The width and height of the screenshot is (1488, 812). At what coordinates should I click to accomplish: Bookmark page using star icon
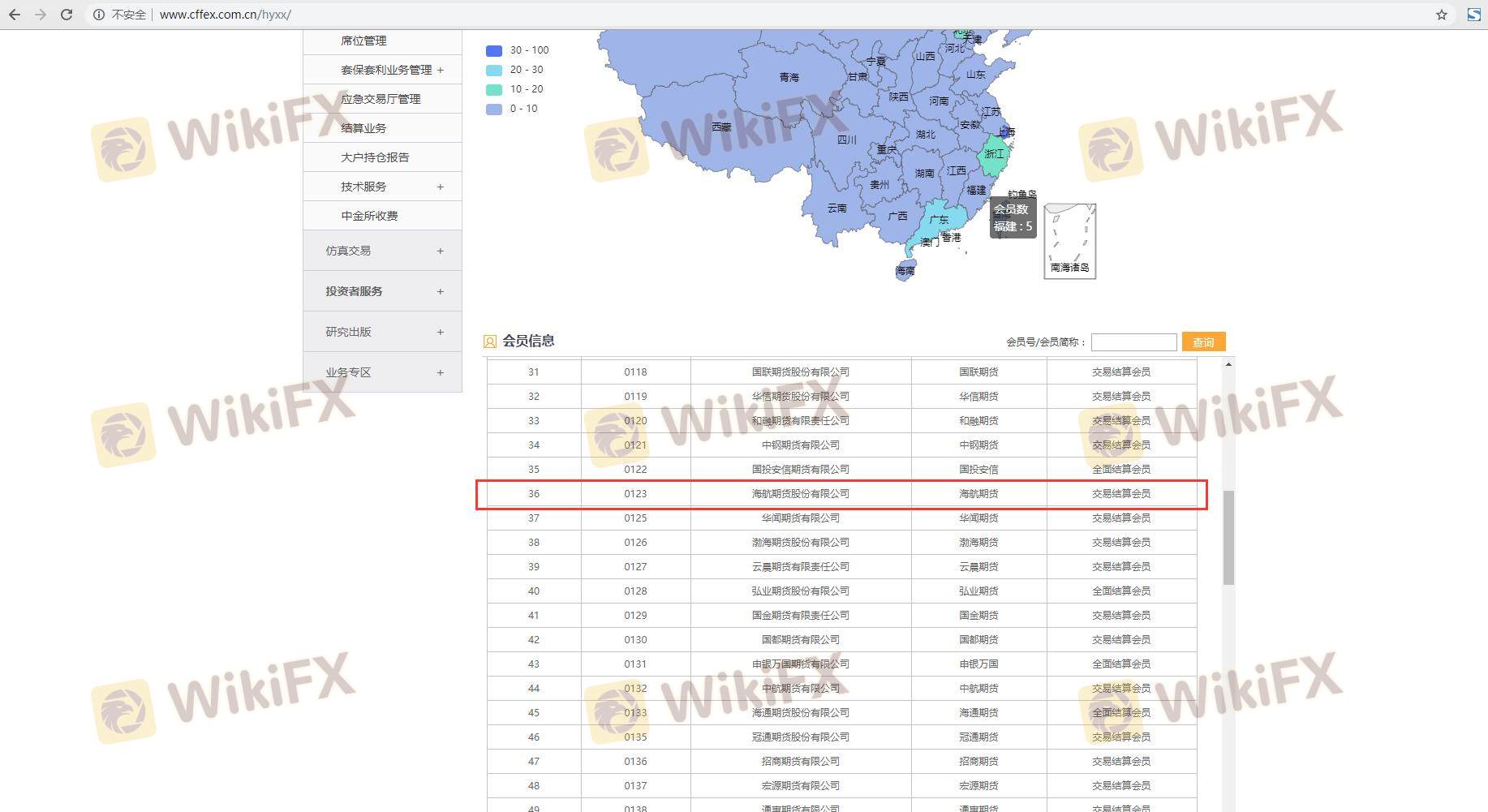tap(1441, 15)
